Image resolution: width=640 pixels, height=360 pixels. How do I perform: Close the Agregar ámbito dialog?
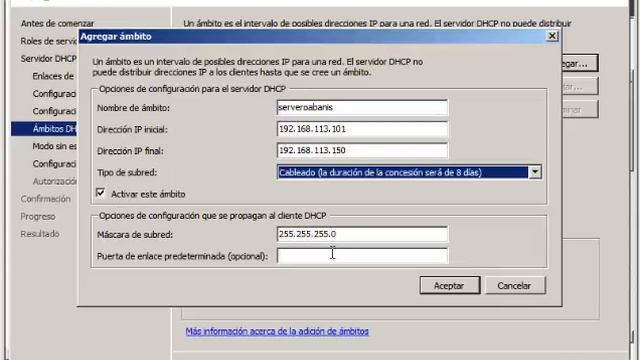pyautogui.click(x=552, y=36)
